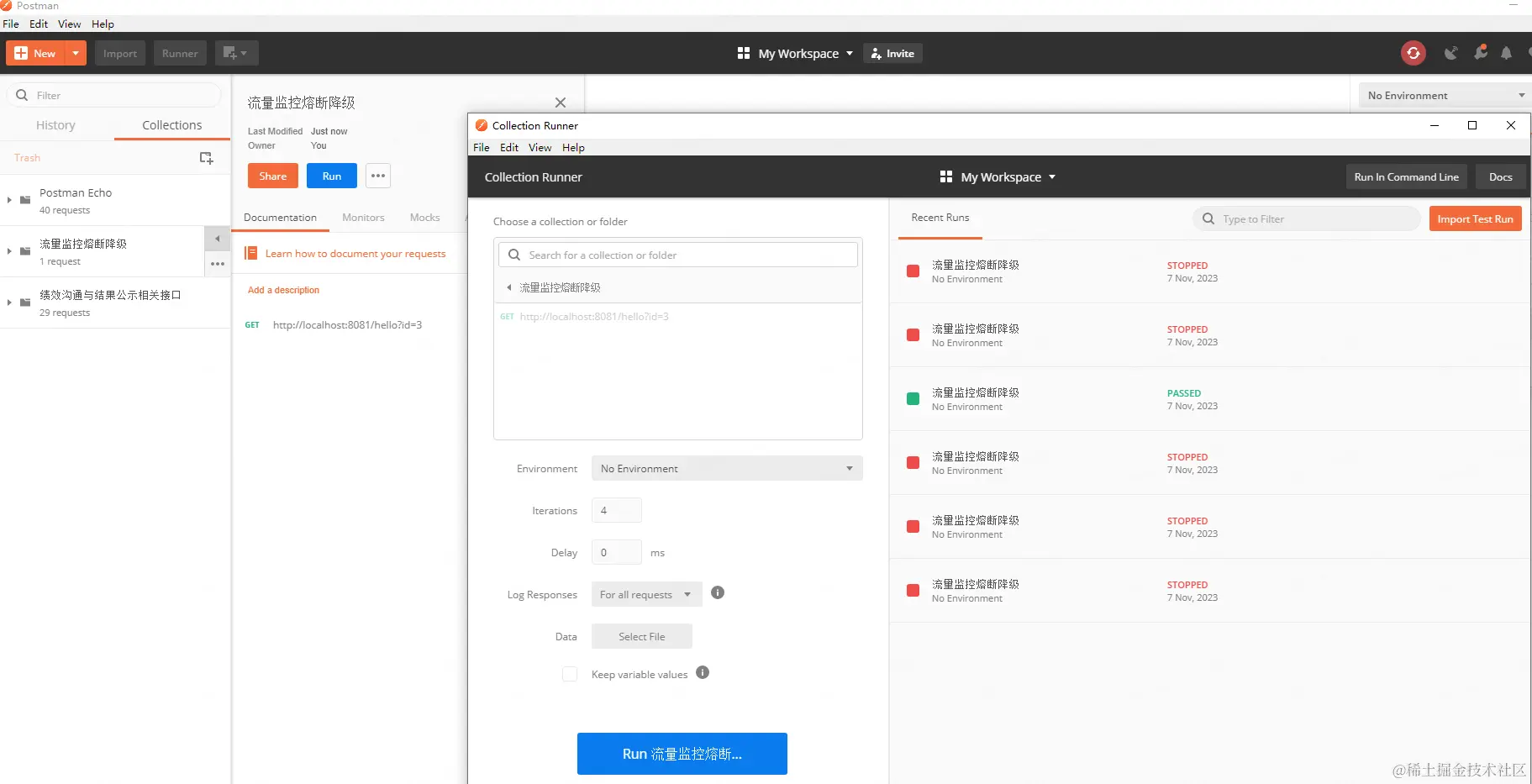This screenshot has width=1532, height=784.
Task: Click Import Test Run button
Action: click(1475, 218)
